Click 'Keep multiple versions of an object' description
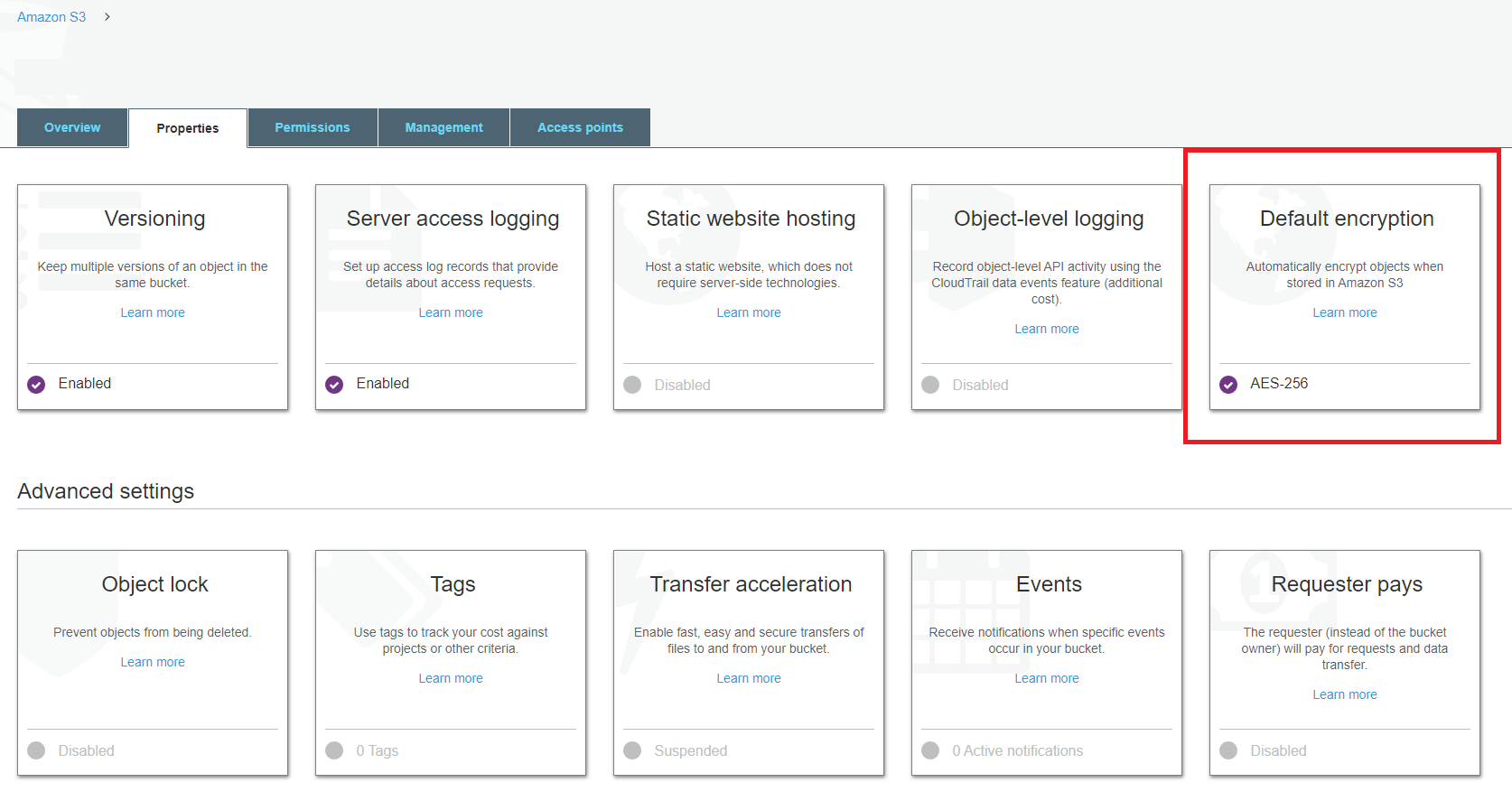 pos(153,275)
